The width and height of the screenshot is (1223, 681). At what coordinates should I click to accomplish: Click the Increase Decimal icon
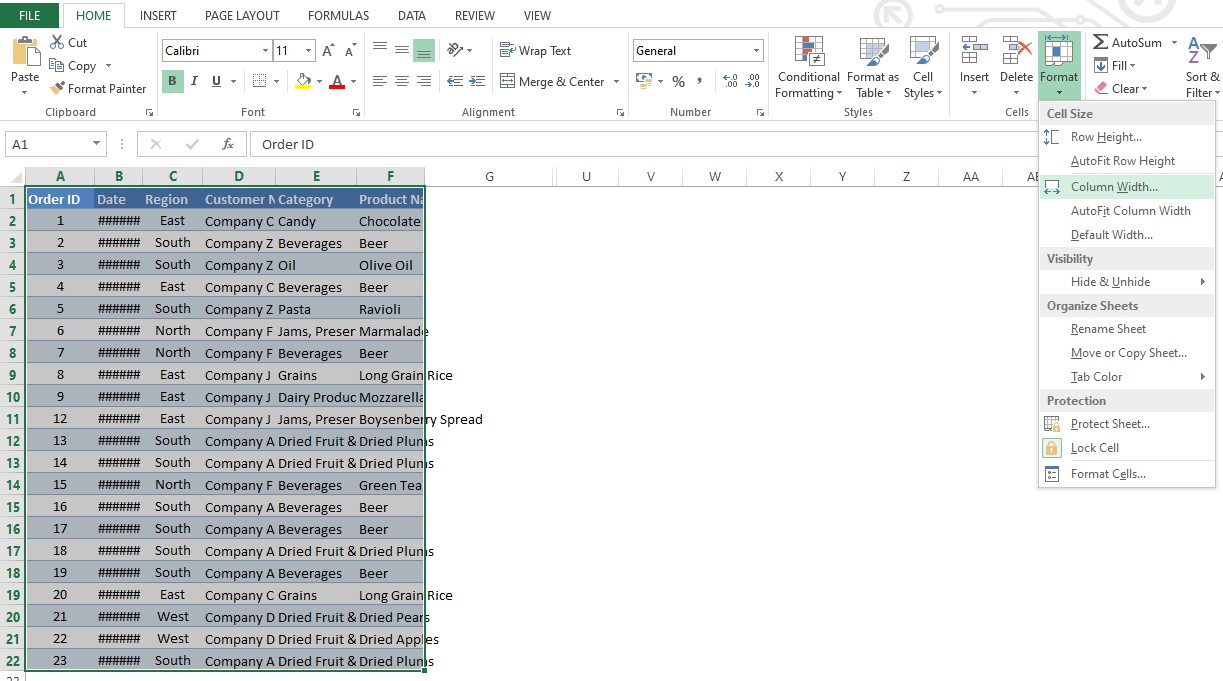point(729,83)
